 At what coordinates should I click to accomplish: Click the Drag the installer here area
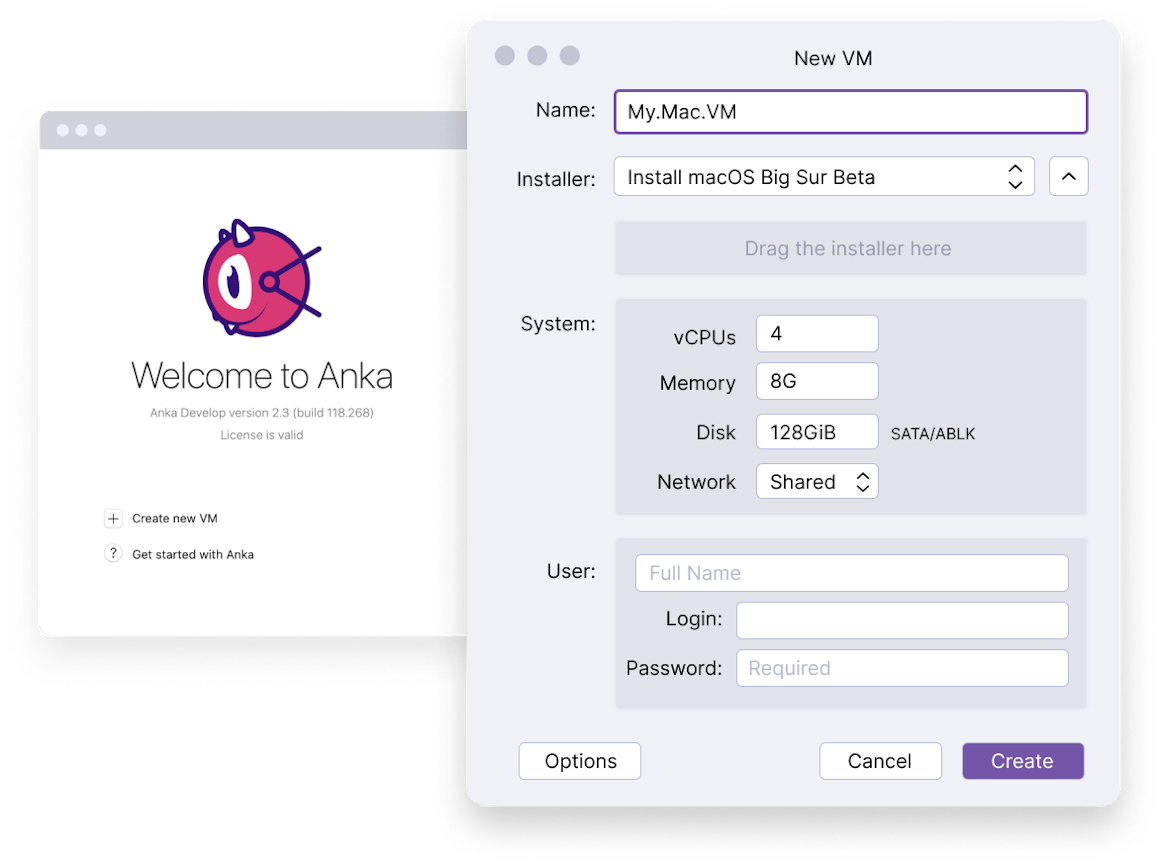coord(851,249)
